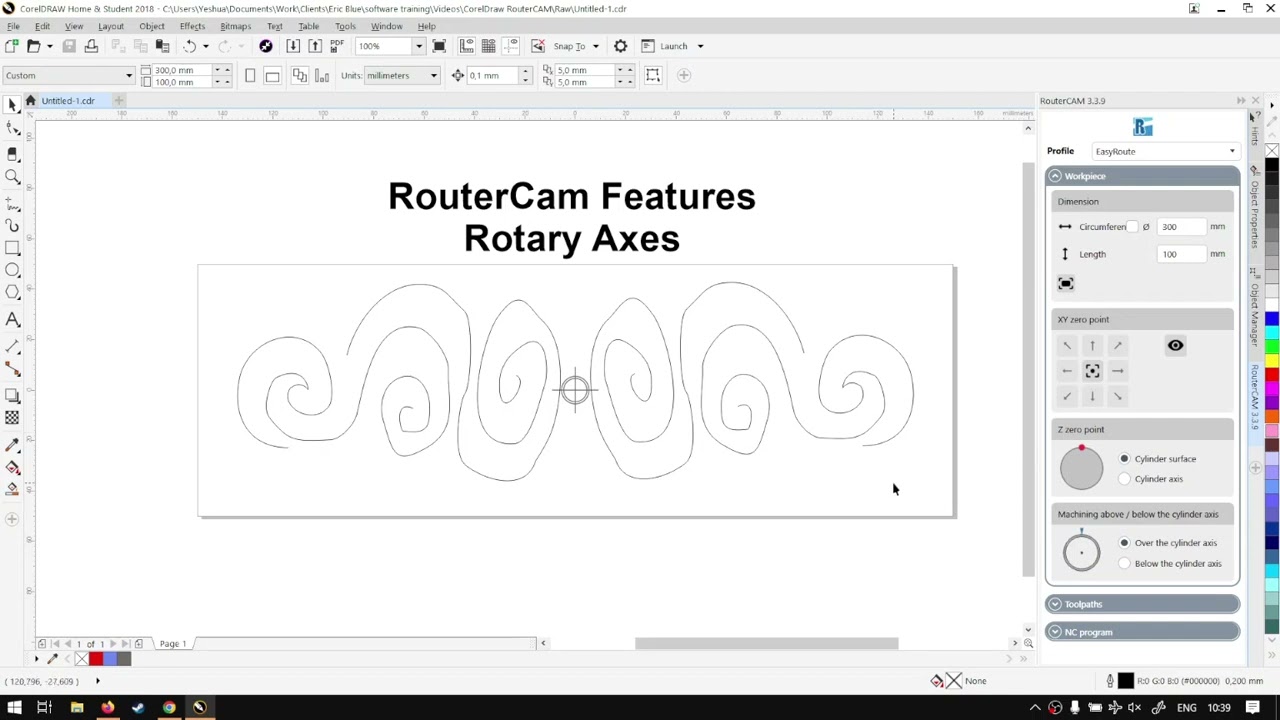Open the Options gear icon
Image resolution: width=1280 pixels, height=720 pixels.
[x=620, y=46]
